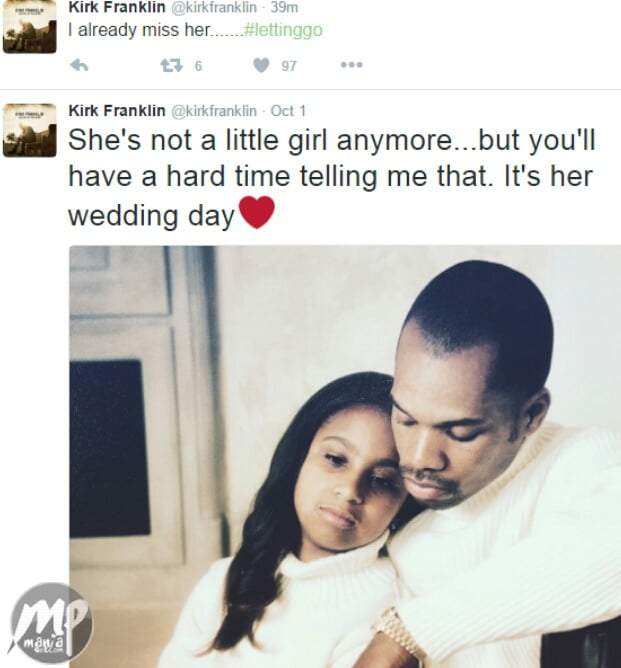
Task: Open Kirk Franklin name on top tweet
Action: point(117,7)
